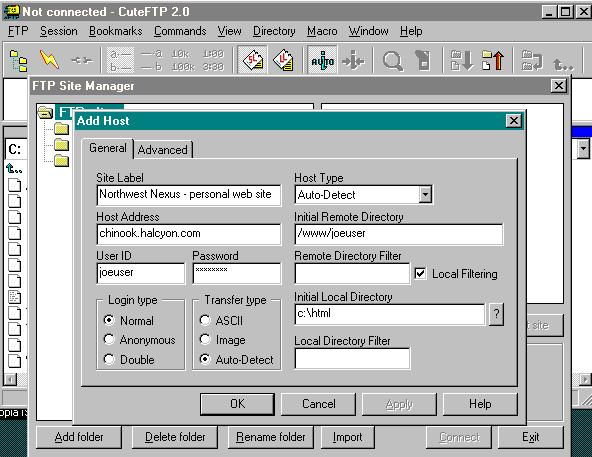Select the first subfolder in Site Manager tree
The height and width of the screenshot is (457, 592).
pos(62,129)
